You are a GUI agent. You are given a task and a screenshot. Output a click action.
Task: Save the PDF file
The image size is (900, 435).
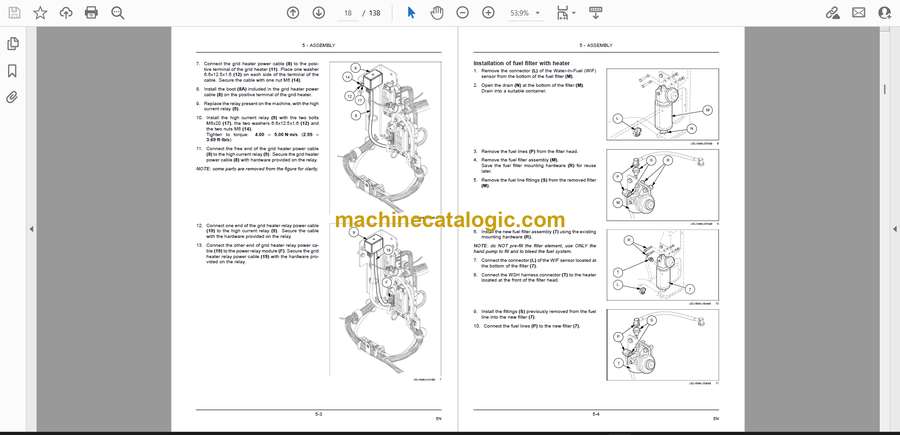(14, 13)
